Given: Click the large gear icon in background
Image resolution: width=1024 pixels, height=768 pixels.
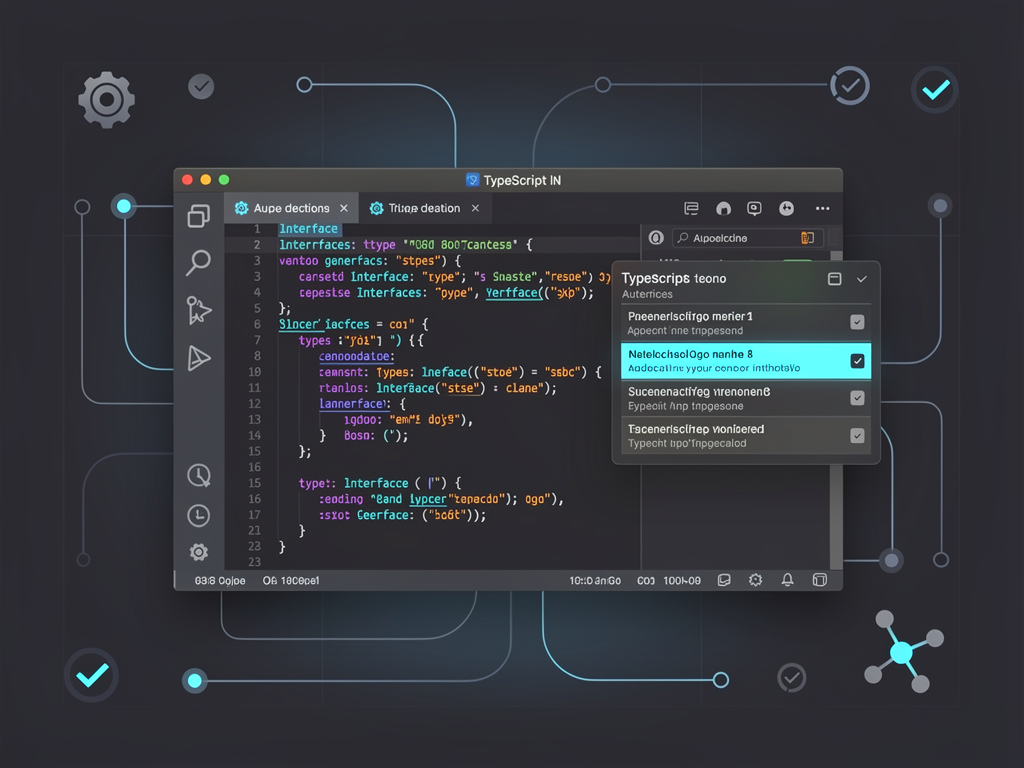Looking at the screenshot, I should (106, 100).
